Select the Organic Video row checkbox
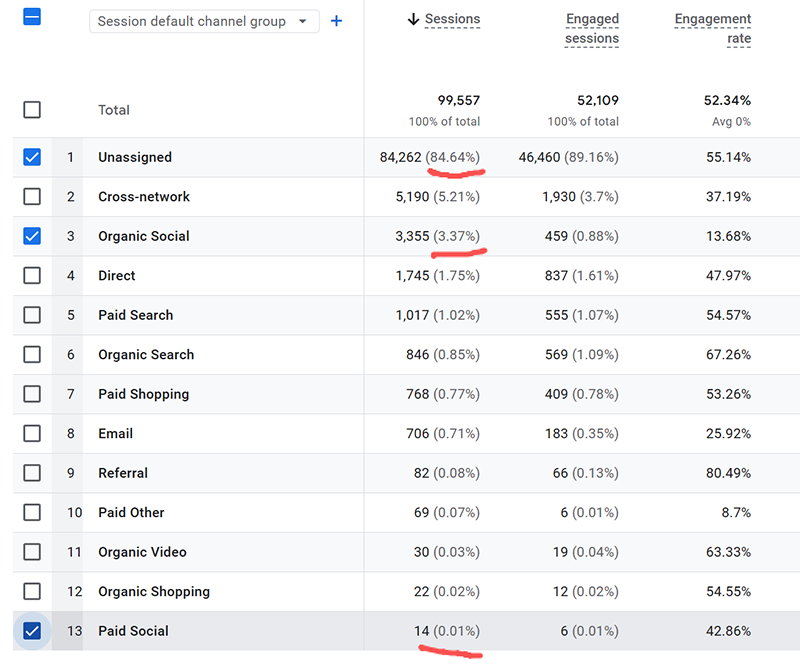 [x=32, y=552]
